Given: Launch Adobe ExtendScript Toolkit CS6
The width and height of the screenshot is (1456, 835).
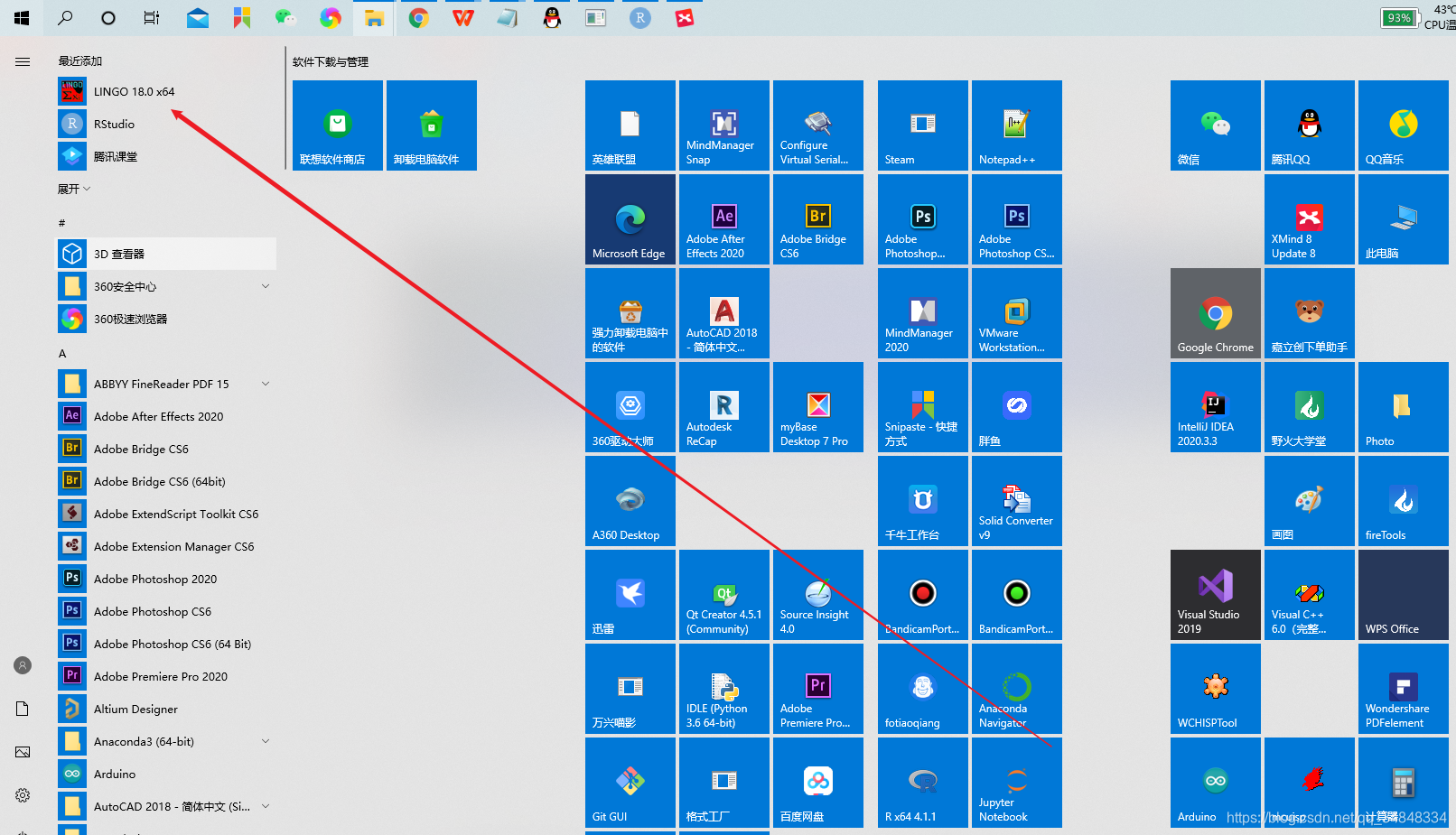Looking at the screenshot, I should tap(167, 514).
